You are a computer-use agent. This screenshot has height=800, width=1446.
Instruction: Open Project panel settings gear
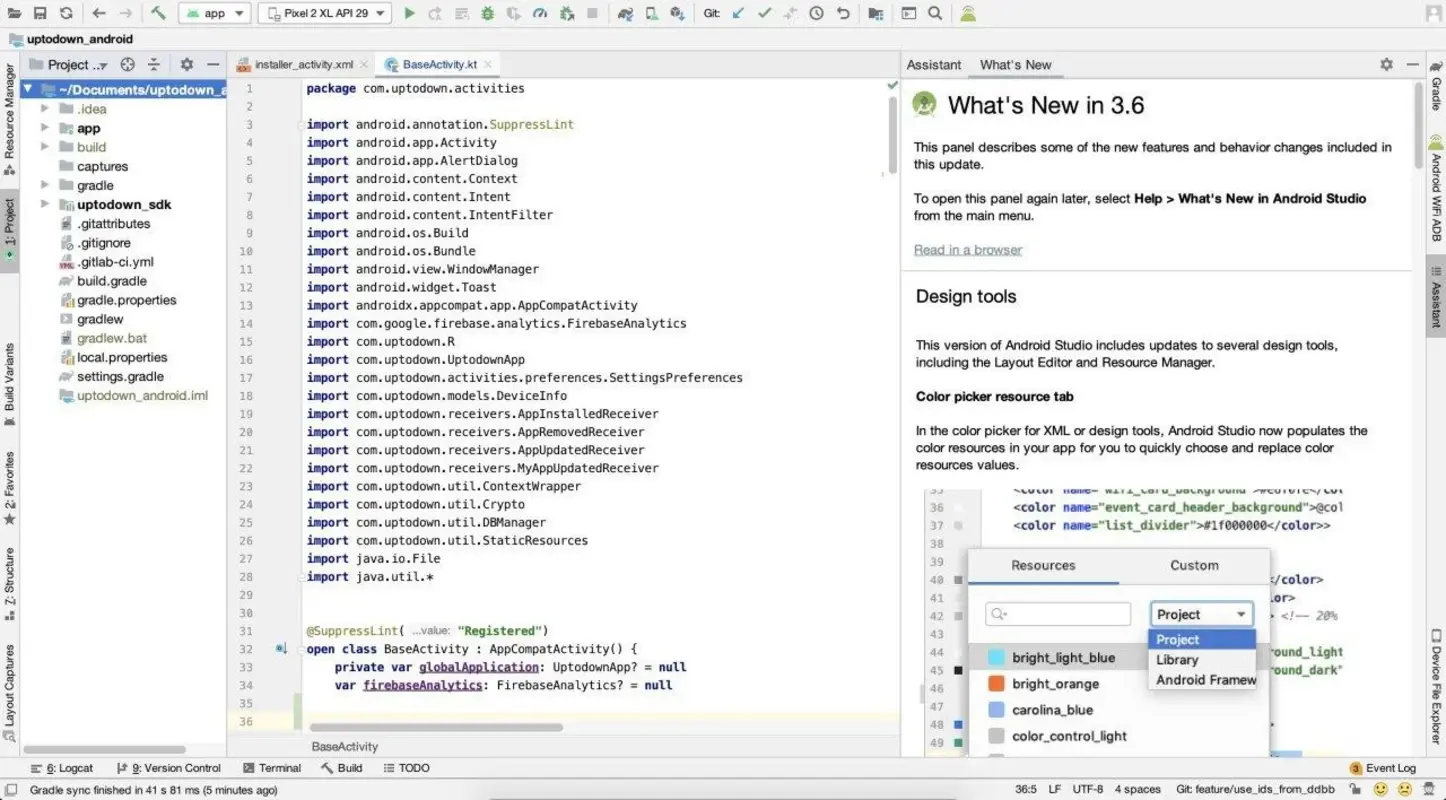186,64
